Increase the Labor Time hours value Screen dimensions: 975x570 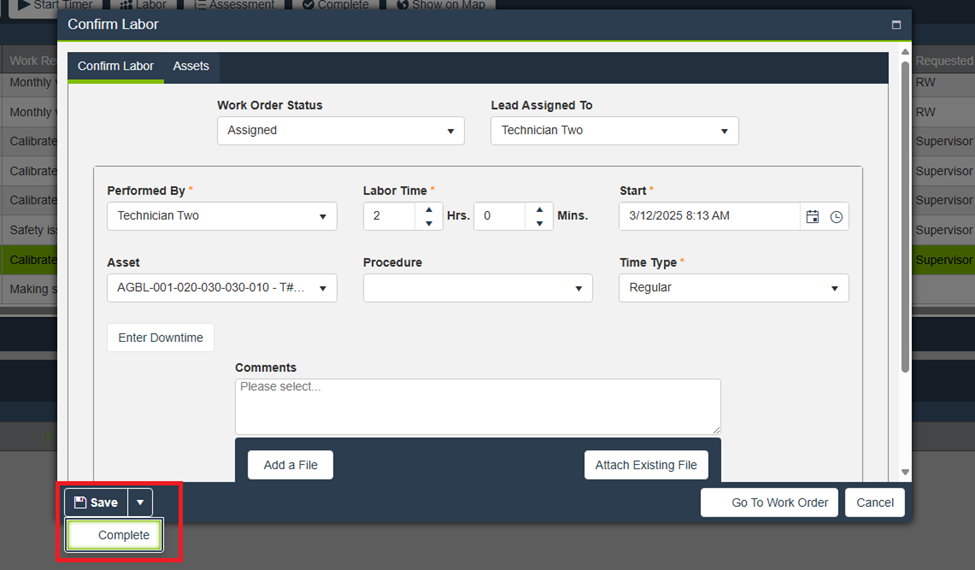pos(429,210)
